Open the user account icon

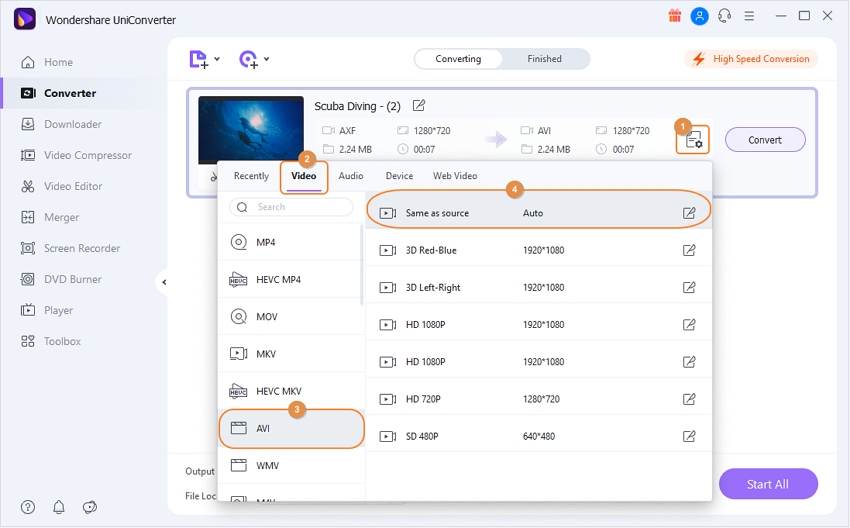click(699, 16)
